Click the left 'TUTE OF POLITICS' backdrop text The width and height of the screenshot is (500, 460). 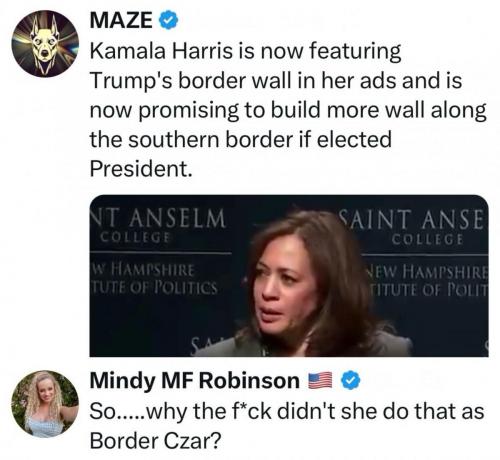click(x=154, y=287)
